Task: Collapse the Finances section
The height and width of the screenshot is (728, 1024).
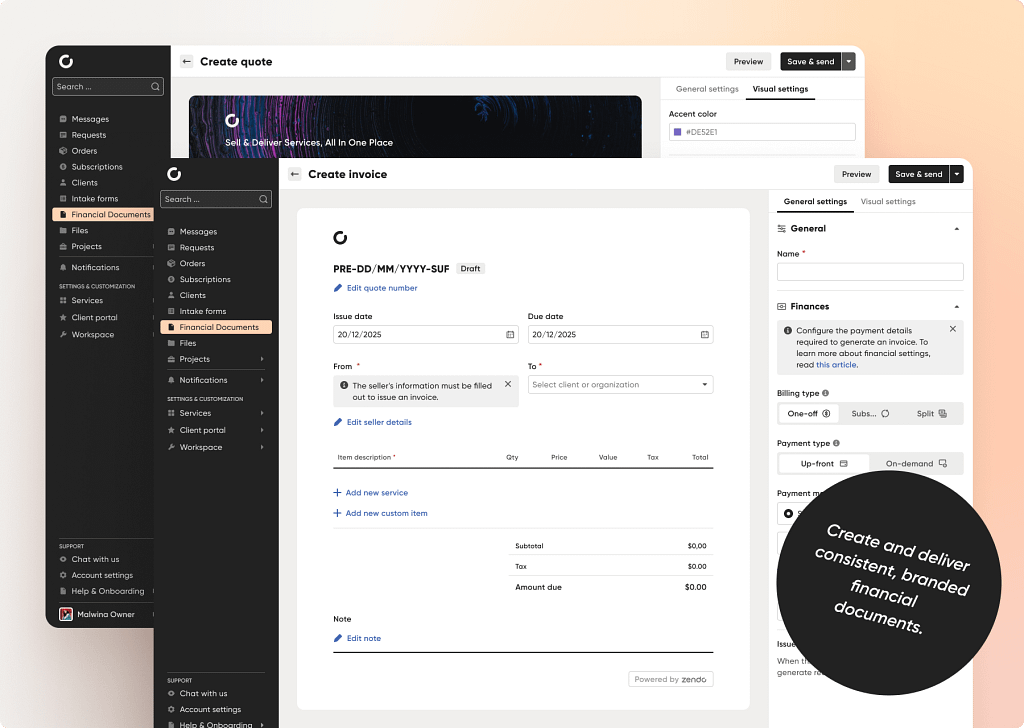Action: 957,307
